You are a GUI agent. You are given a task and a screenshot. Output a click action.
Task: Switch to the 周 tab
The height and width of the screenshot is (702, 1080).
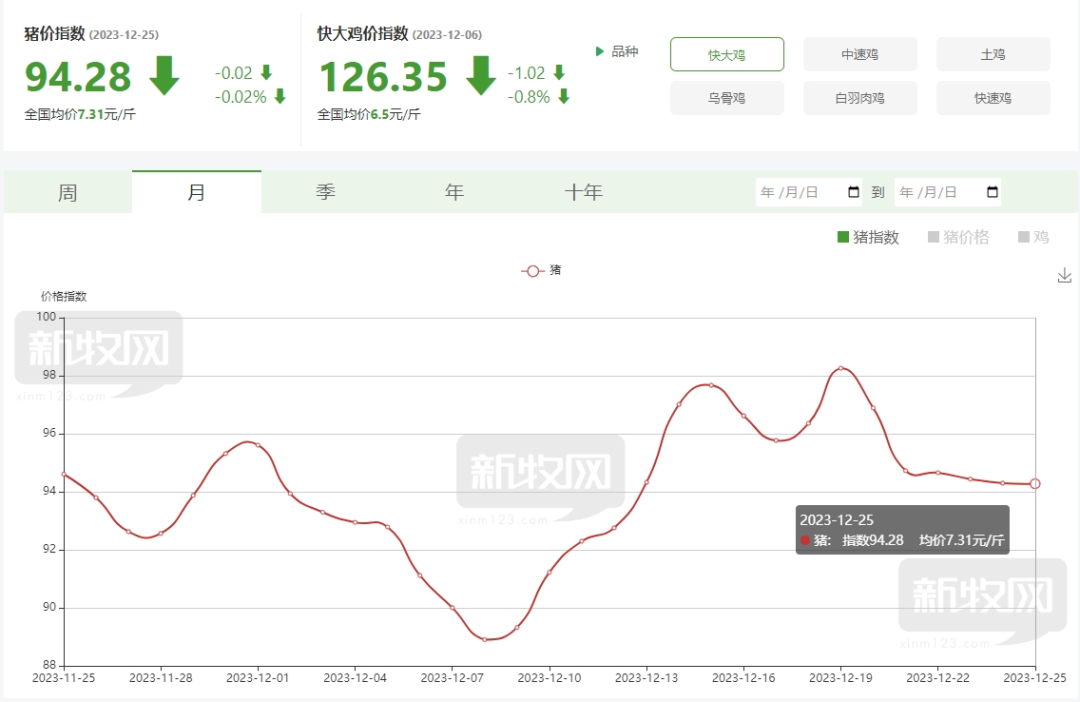68,192
